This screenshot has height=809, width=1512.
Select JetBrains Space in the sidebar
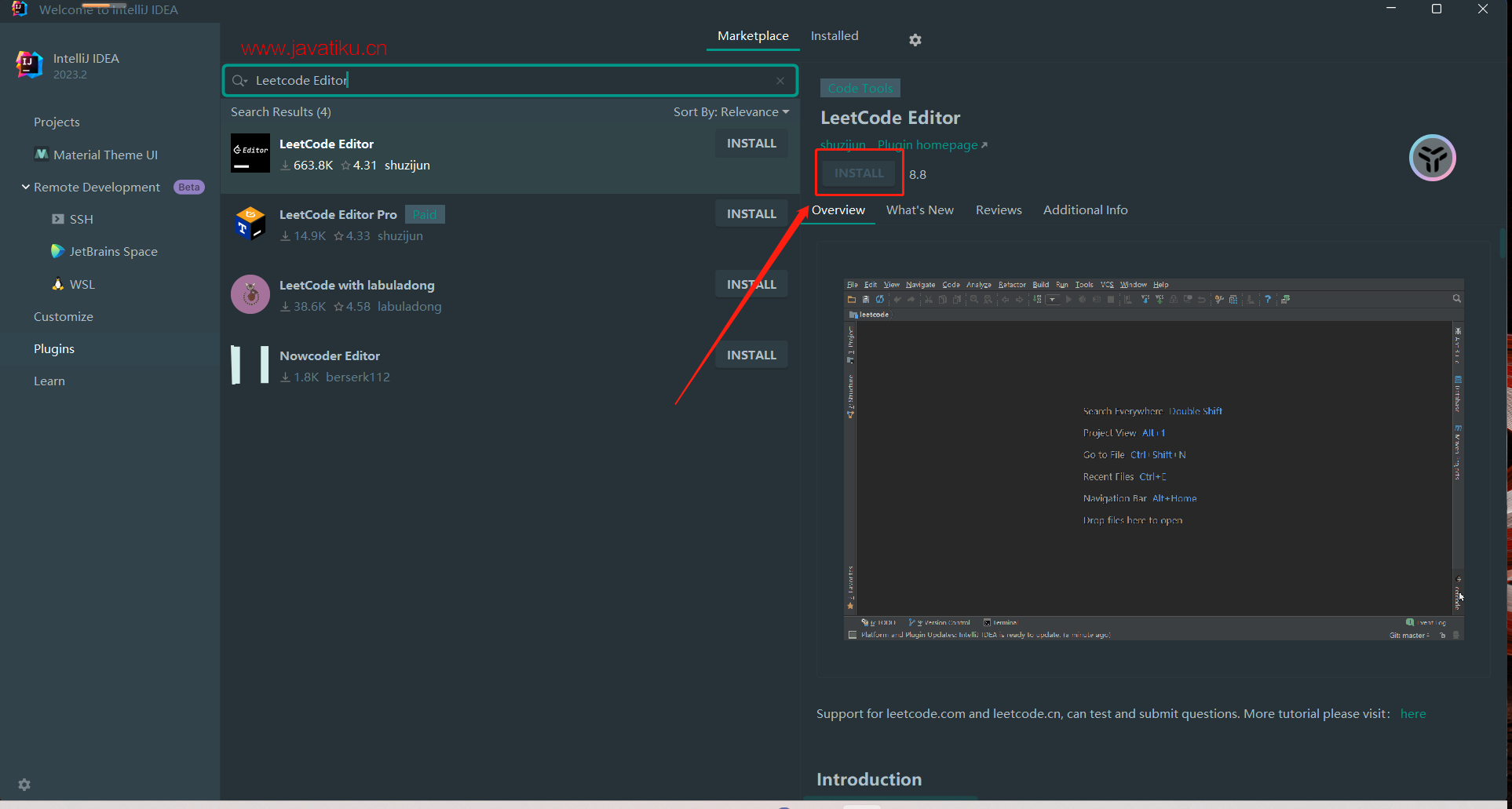(113, 252)
